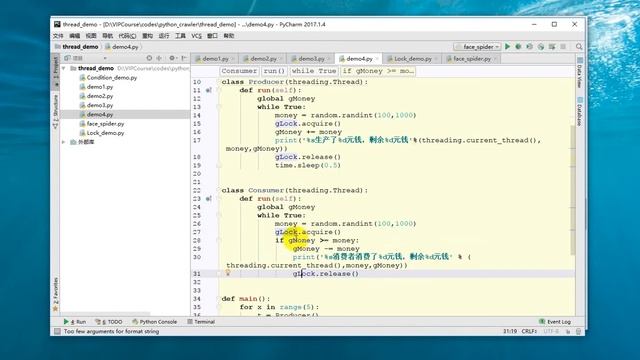Click the scroll-from-source target icon in the Project panel
Viewport: 640px width, 360px height.
coord(149,58)
